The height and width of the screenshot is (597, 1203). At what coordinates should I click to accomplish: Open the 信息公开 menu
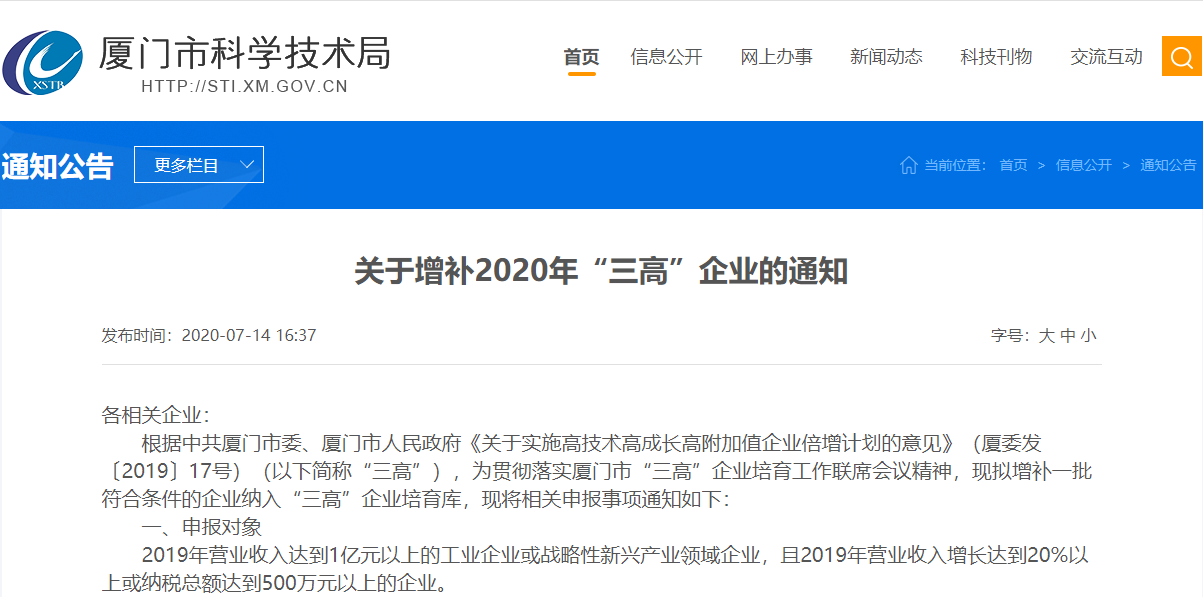coord(667,57)
